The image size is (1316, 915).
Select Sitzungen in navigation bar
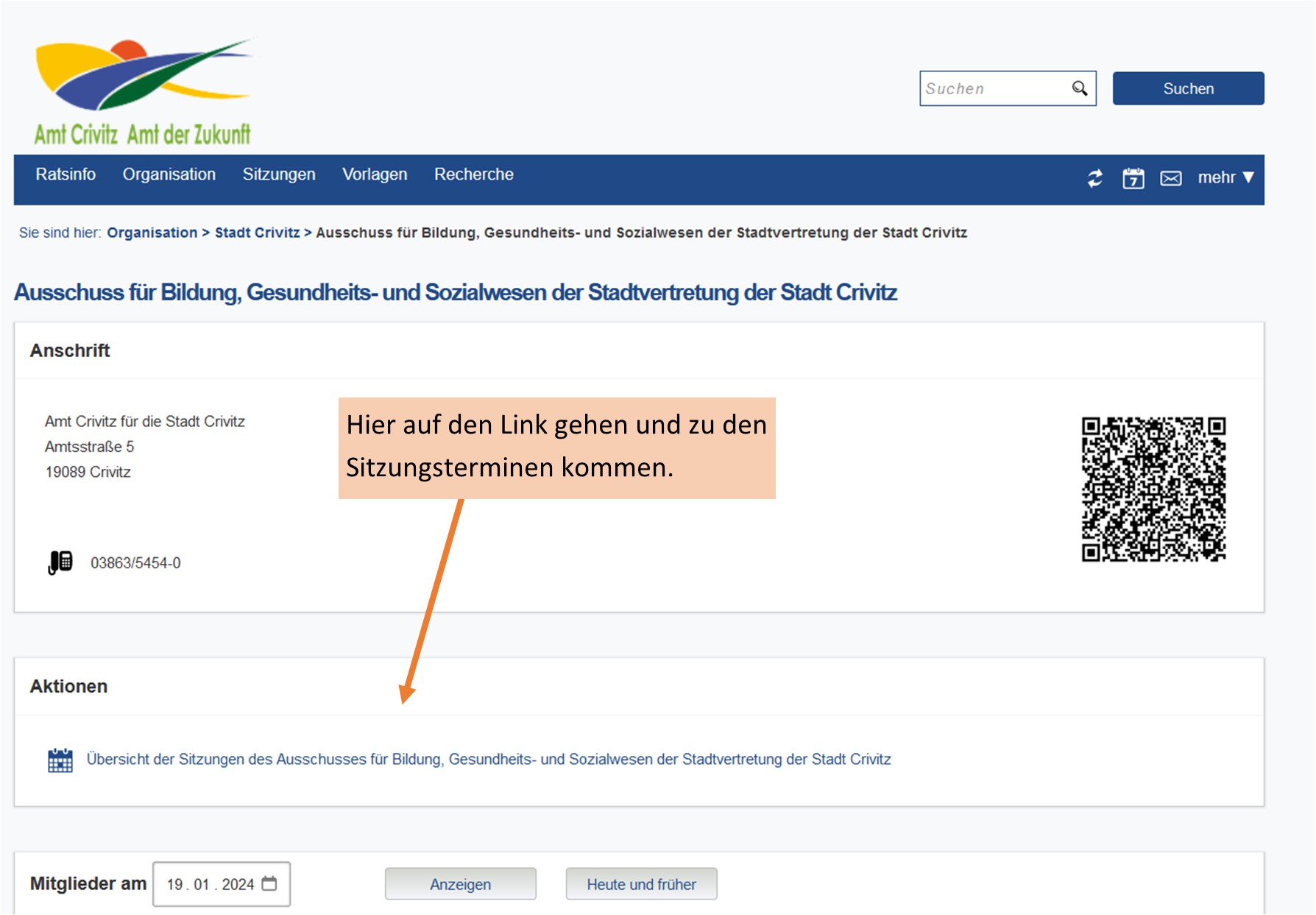279,174
